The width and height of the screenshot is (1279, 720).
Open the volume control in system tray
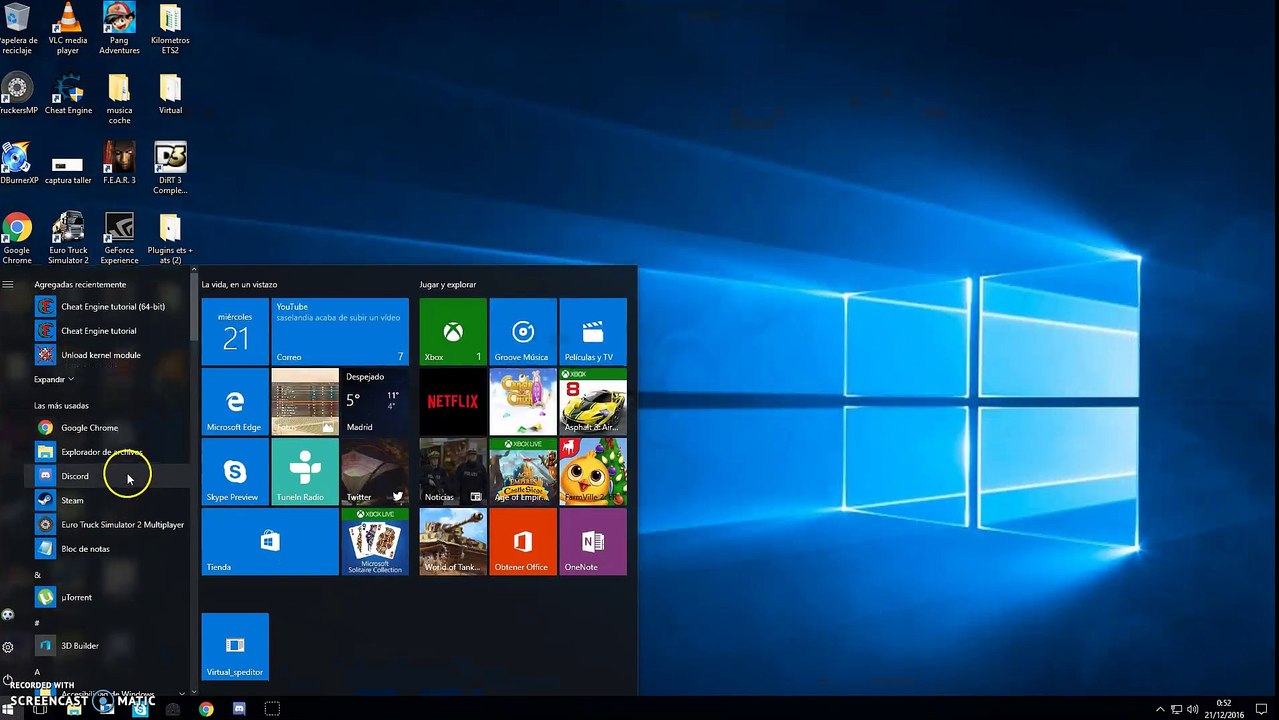tap(1193, 709)
